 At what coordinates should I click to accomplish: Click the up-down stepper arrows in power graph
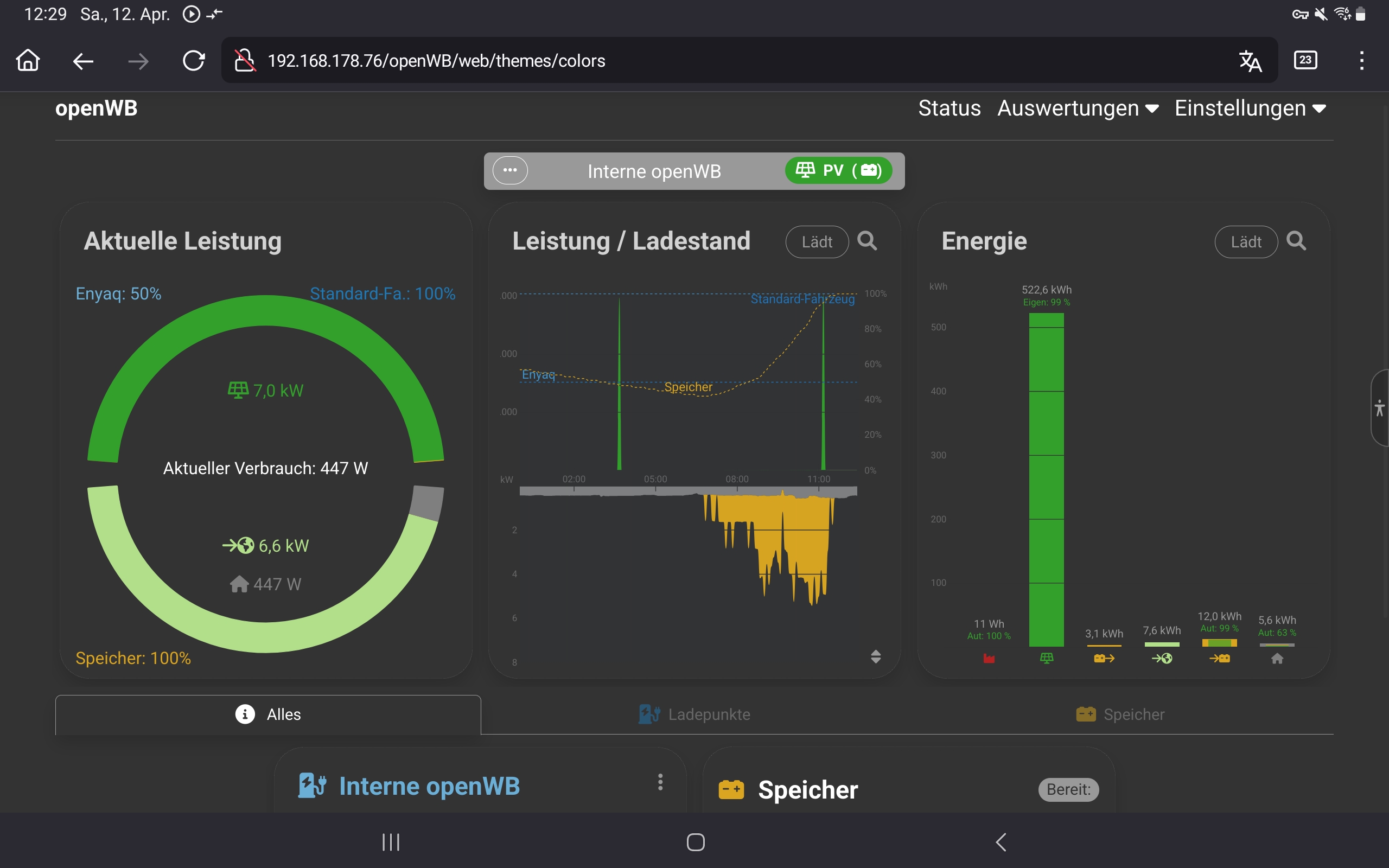tap(875, 656)
